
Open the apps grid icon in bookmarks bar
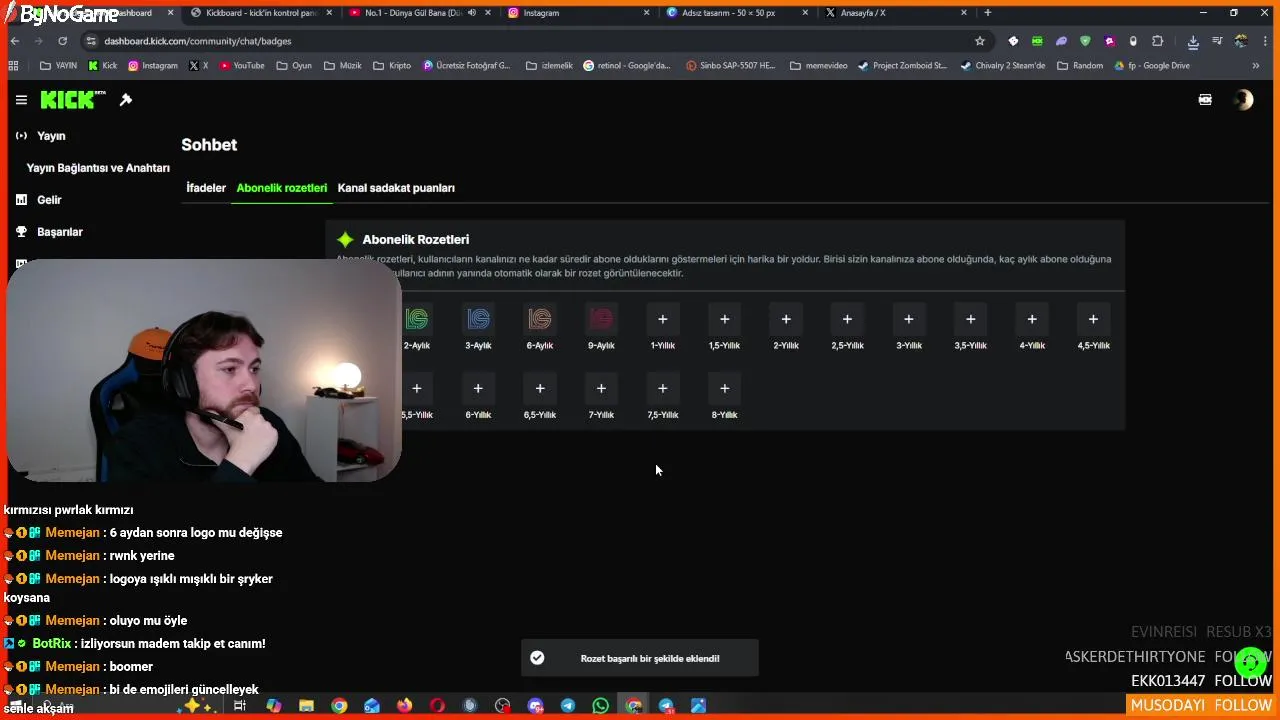pyautogui.click(x=13, y=66)
